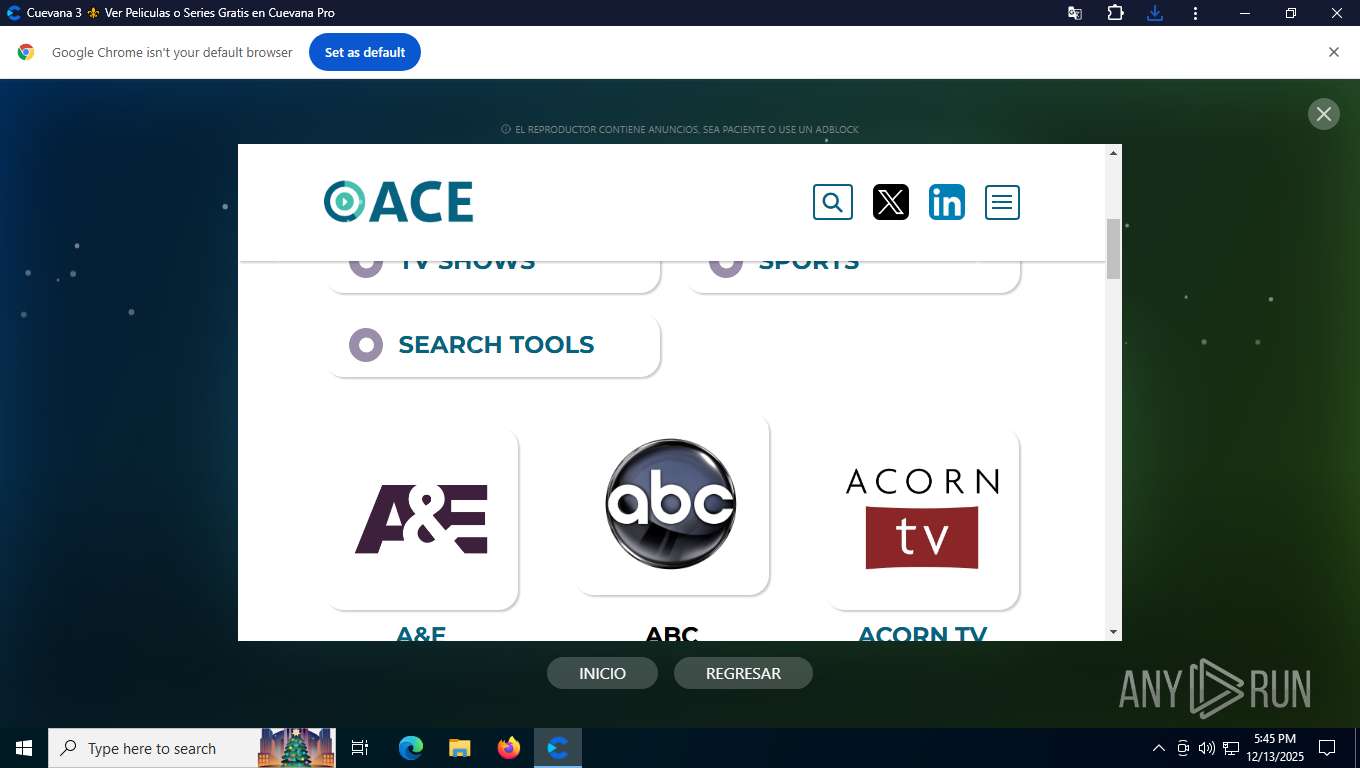1360x768 pixels.
Task: Select the TV SHOWS category
Action: 494,276
